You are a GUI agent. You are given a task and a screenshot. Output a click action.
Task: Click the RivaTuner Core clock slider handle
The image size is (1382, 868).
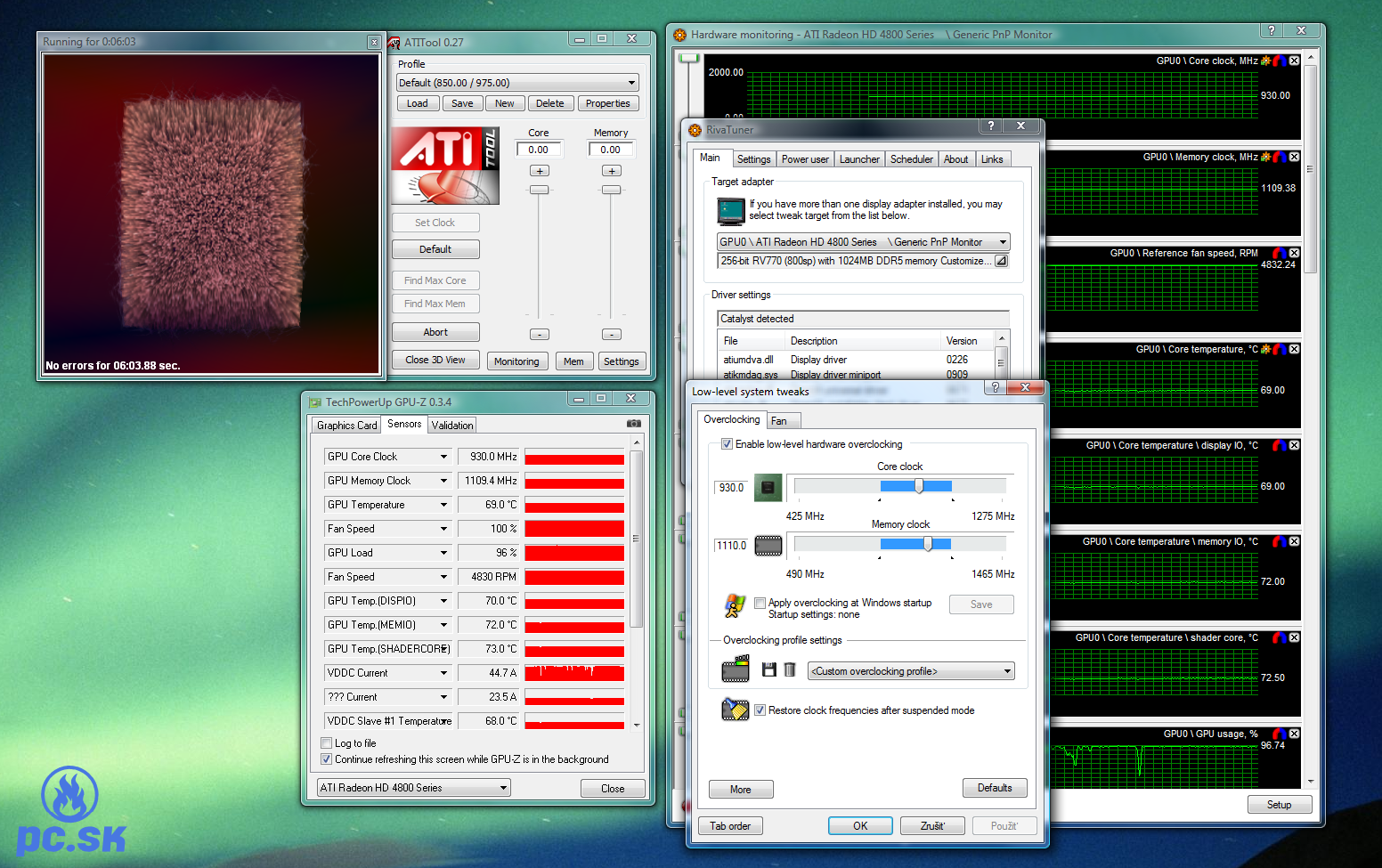919,486
